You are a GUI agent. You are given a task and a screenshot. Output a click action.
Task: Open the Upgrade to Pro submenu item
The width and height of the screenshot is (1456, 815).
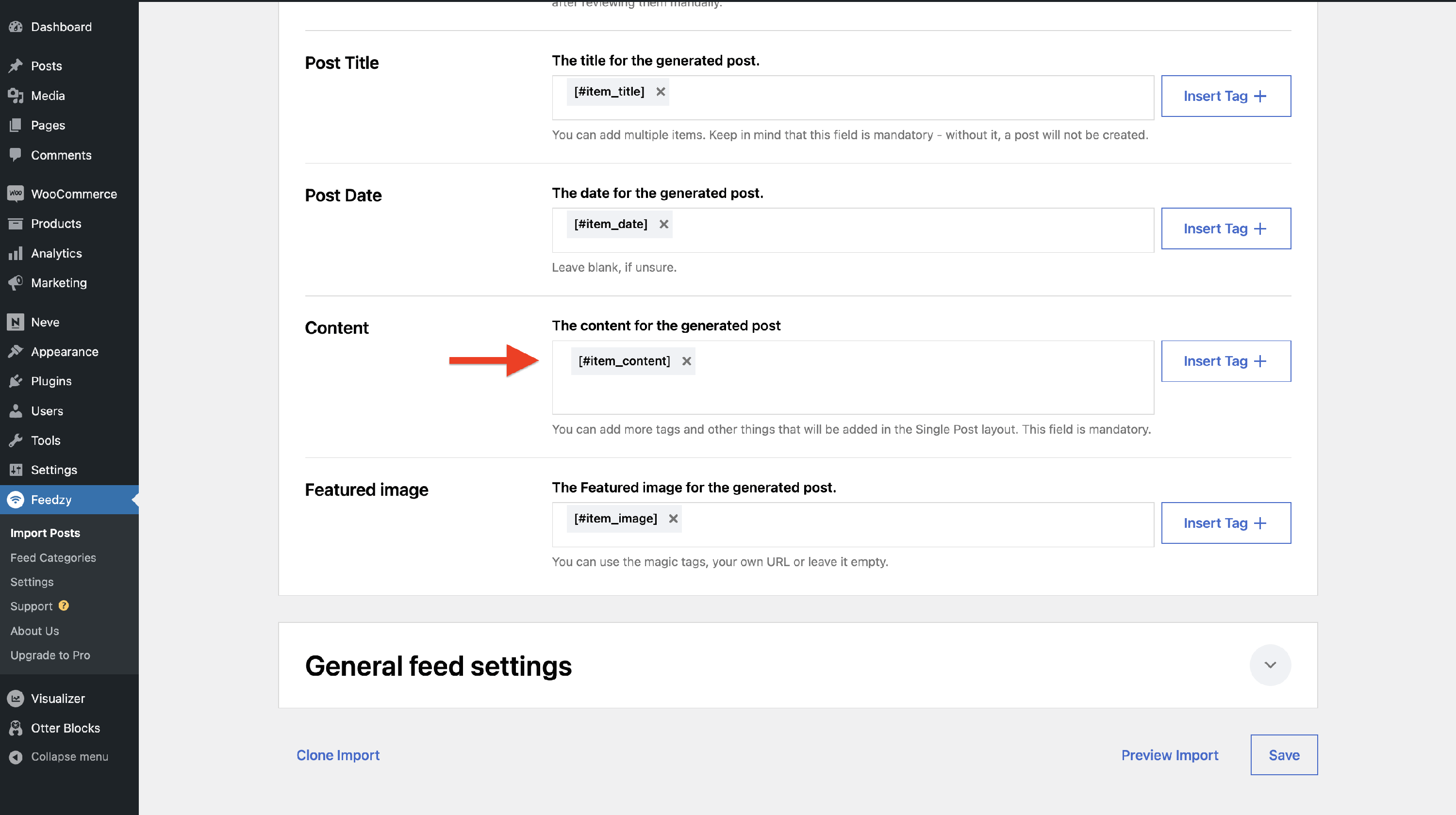click(50, 655)
